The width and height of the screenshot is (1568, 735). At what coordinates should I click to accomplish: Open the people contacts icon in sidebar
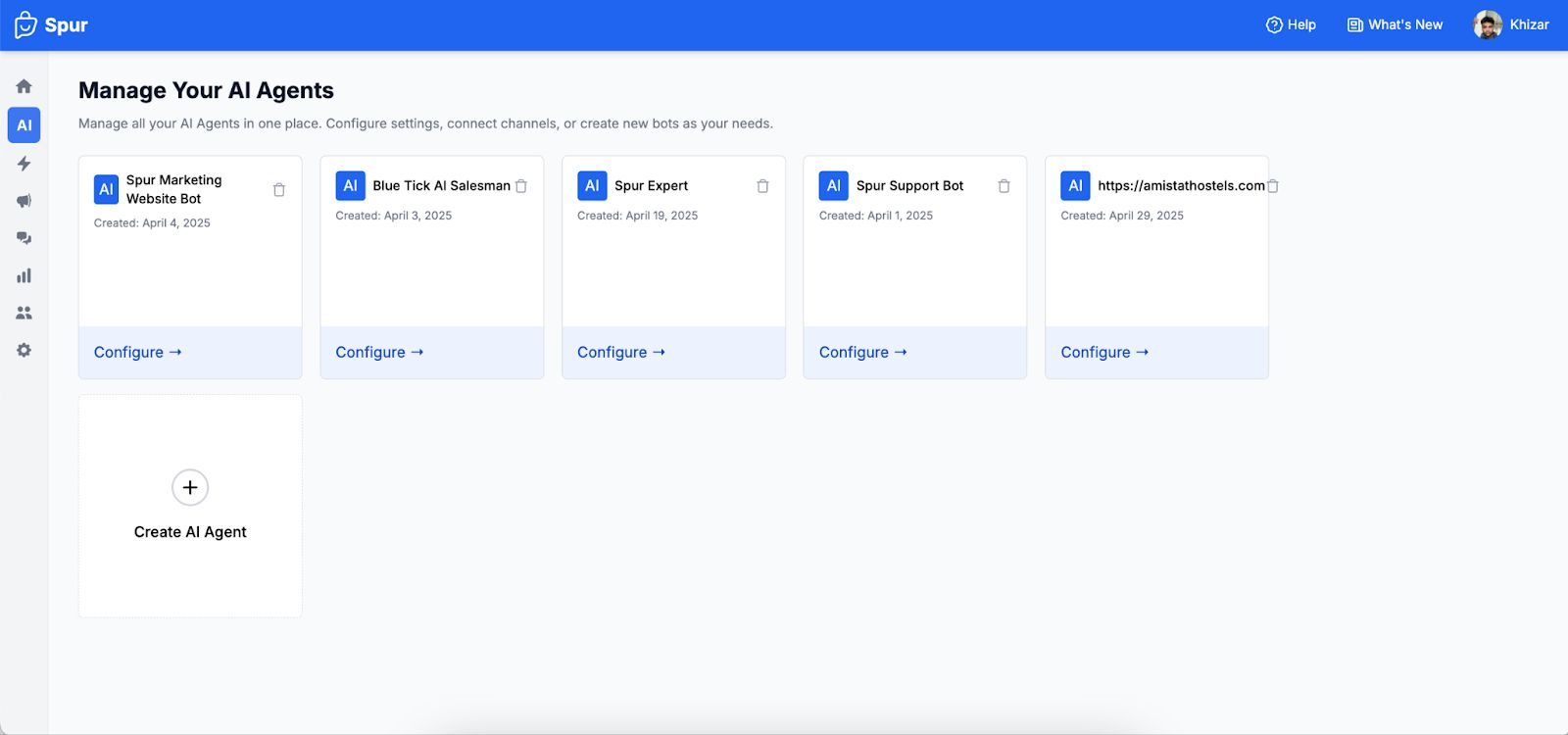24,313
